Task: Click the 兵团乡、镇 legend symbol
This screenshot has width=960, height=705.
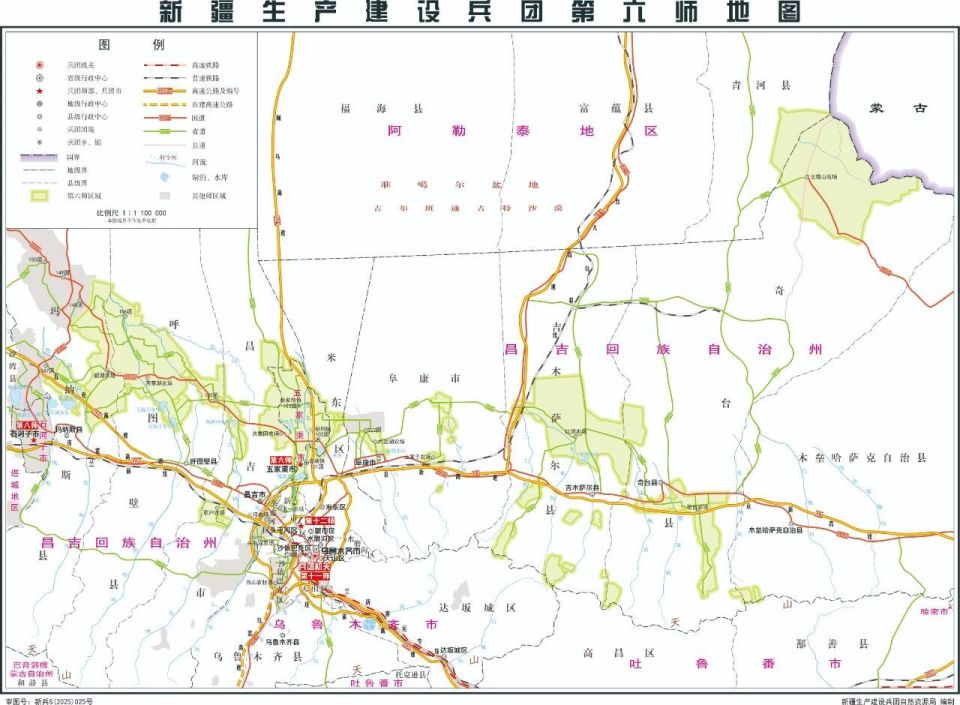Action: click(x=40, y=142)
